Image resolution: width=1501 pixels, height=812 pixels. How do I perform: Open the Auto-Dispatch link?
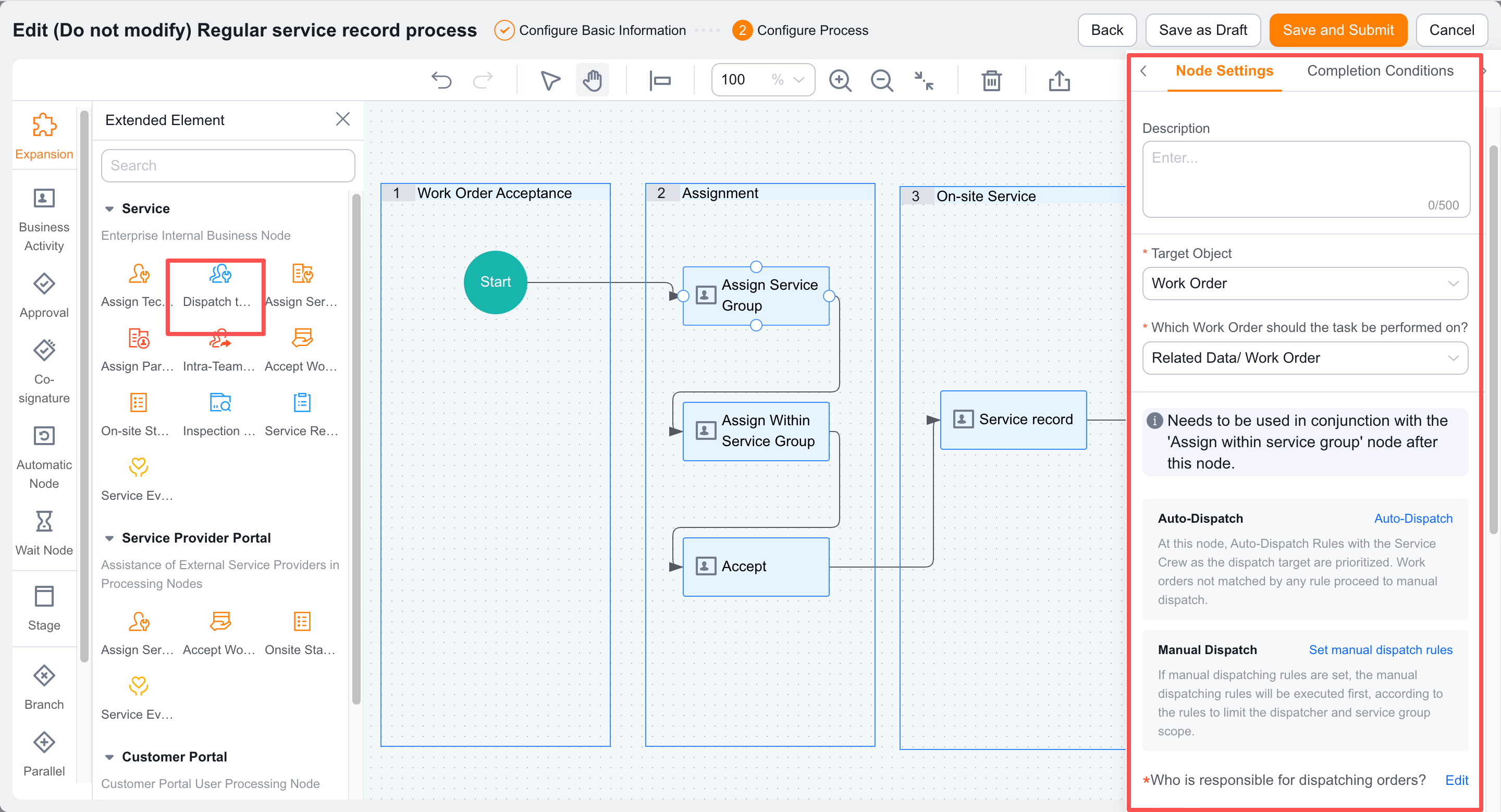tap(1413, 519)
